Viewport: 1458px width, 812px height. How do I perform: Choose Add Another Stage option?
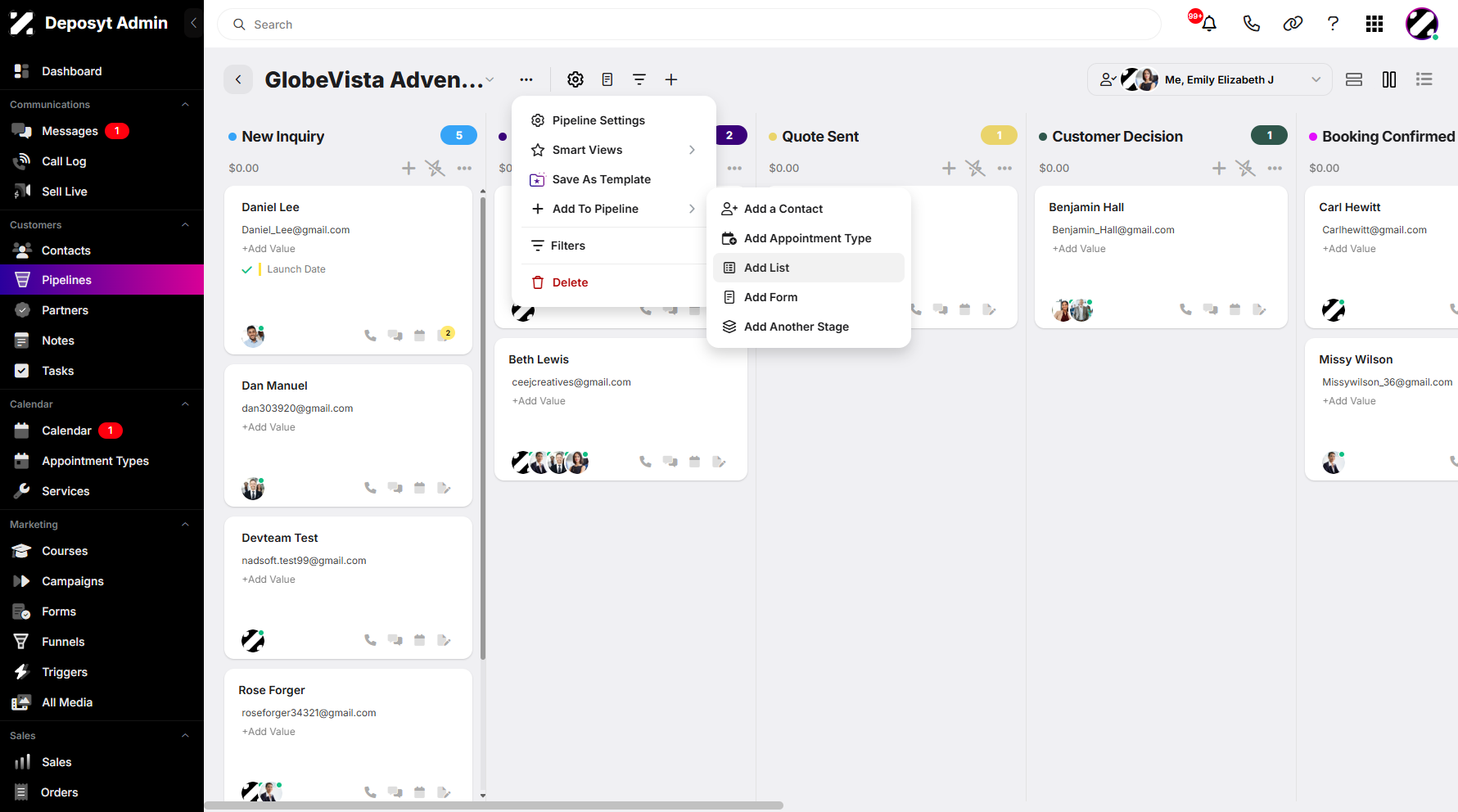click(809, 327)
